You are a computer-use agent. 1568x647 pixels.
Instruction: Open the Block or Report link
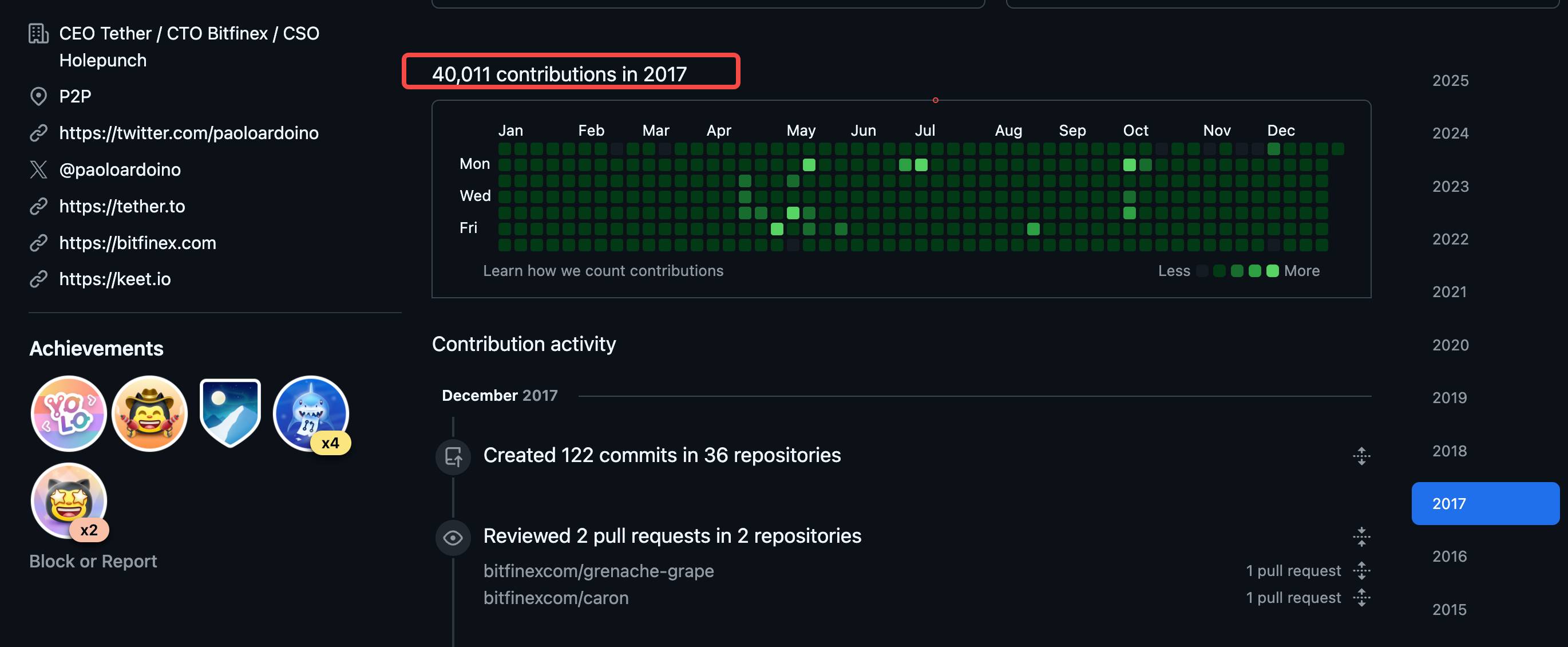click(93, 561)
